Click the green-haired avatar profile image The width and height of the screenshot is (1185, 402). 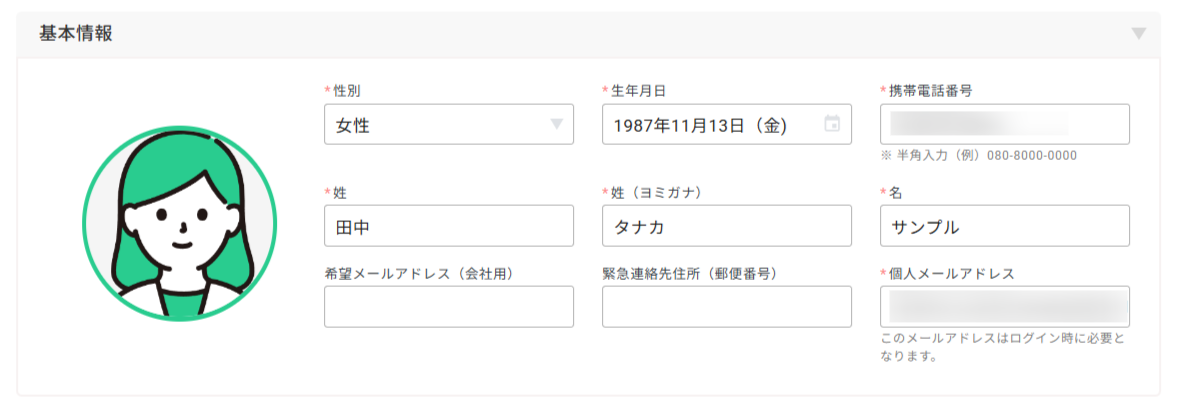(x=179, y=223)
